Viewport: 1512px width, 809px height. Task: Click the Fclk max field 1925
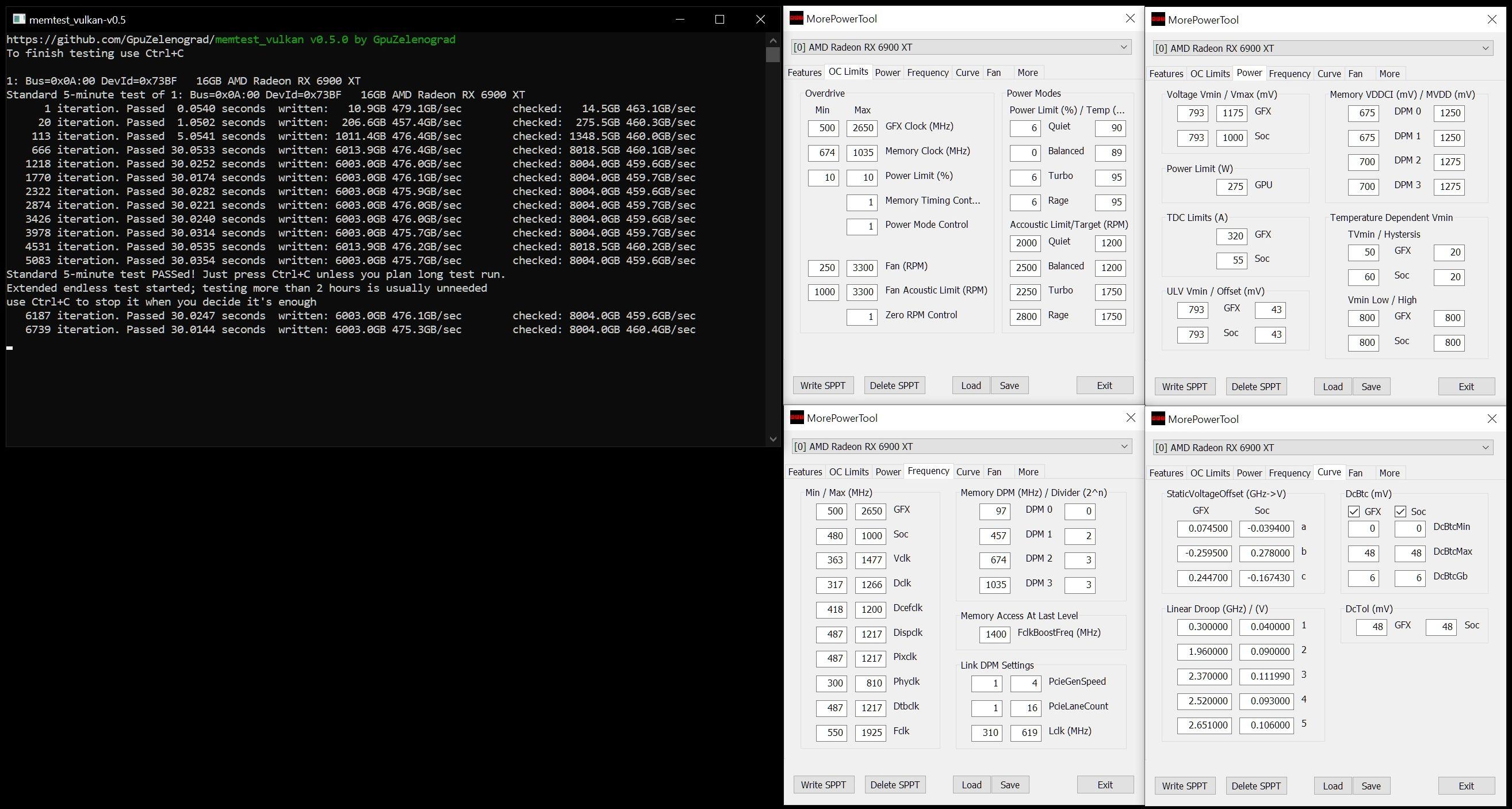[871, 732]
